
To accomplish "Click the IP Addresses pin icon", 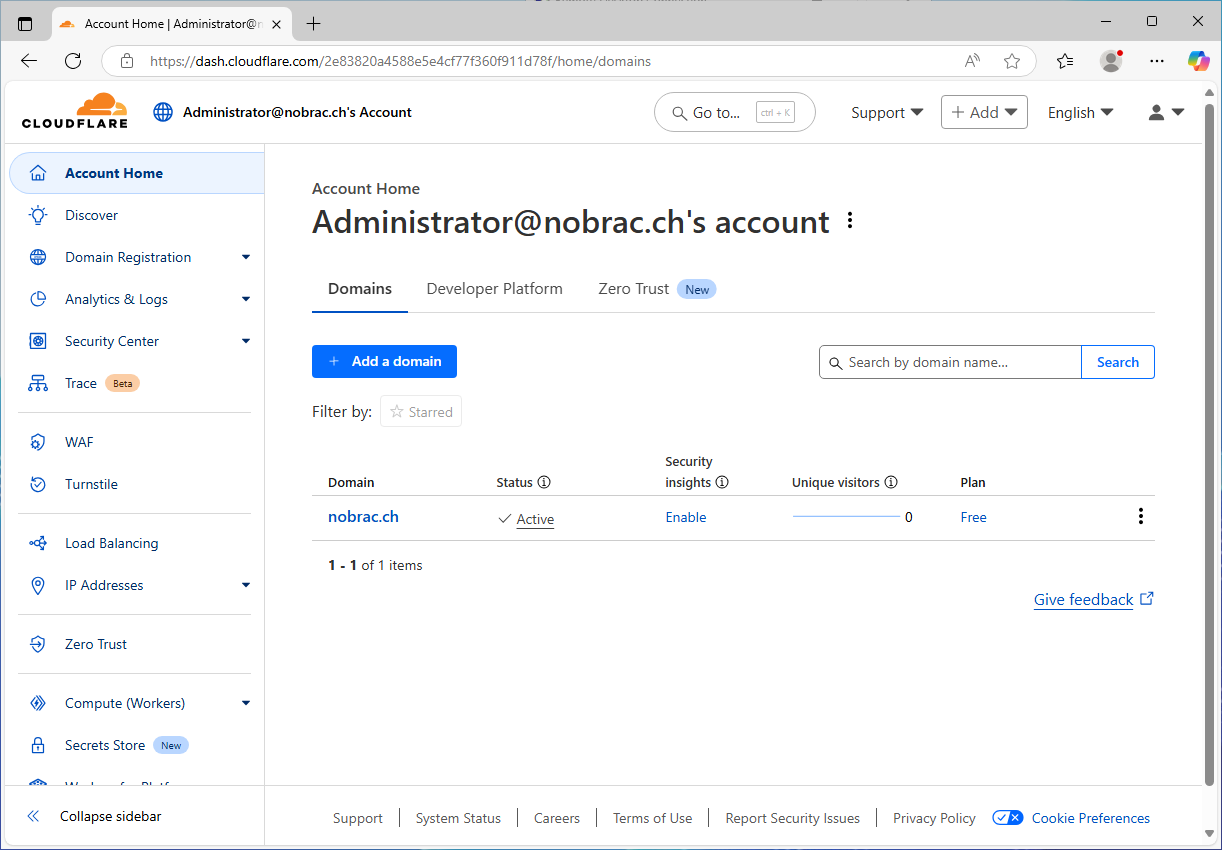I will 38,585.
